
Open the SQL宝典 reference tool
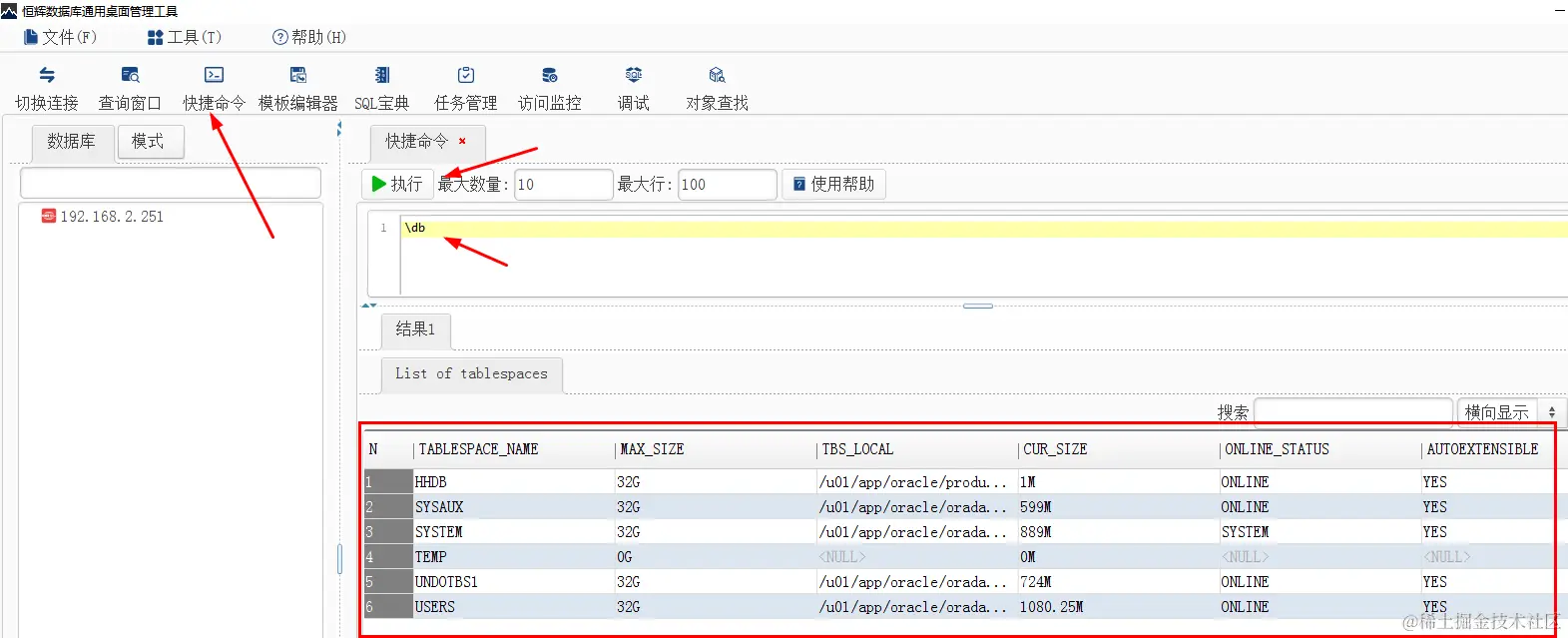click(382, 88)
